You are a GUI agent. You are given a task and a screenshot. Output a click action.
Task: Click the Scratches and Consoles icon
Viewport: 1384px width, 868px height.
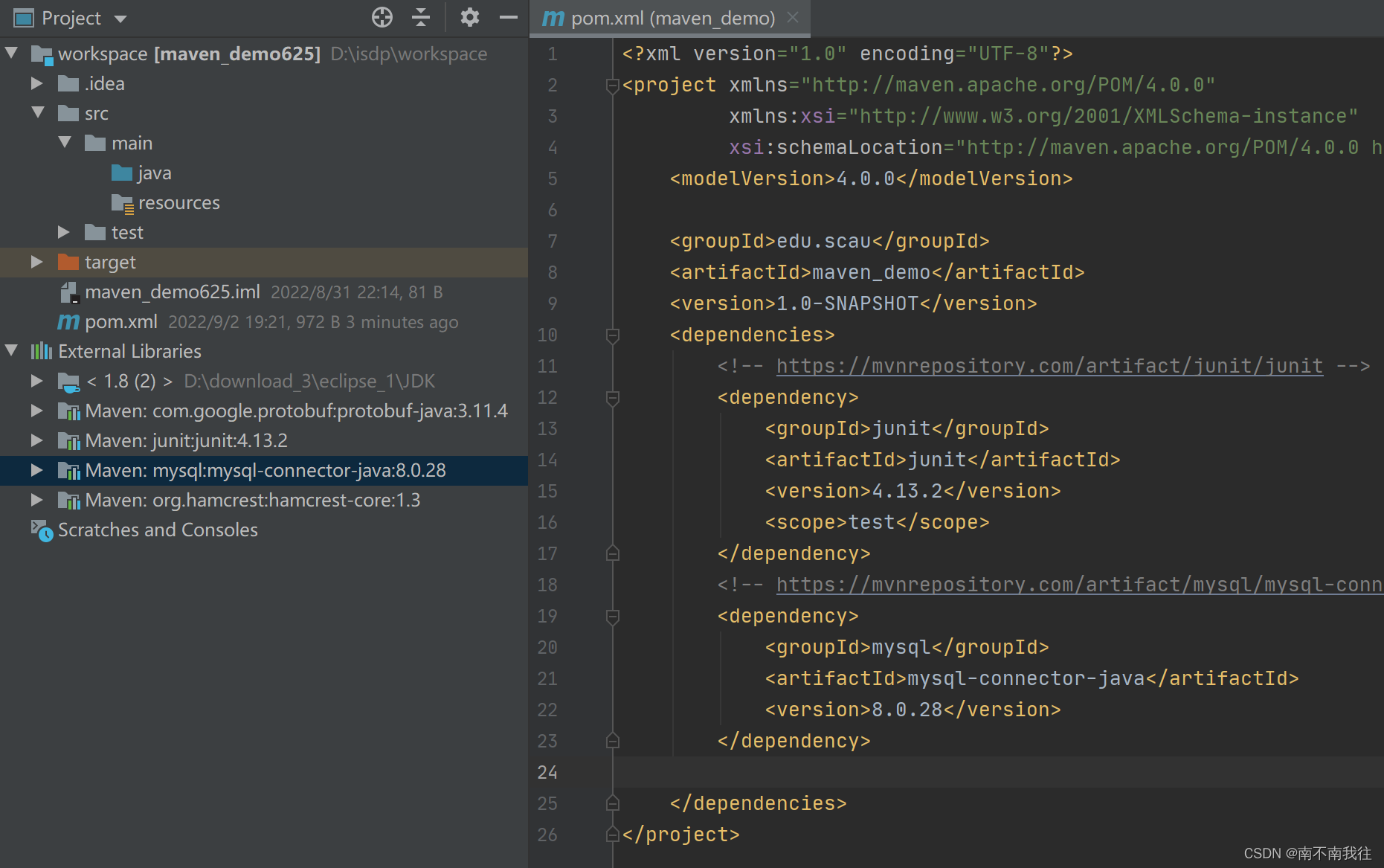(x=41, y=530)
